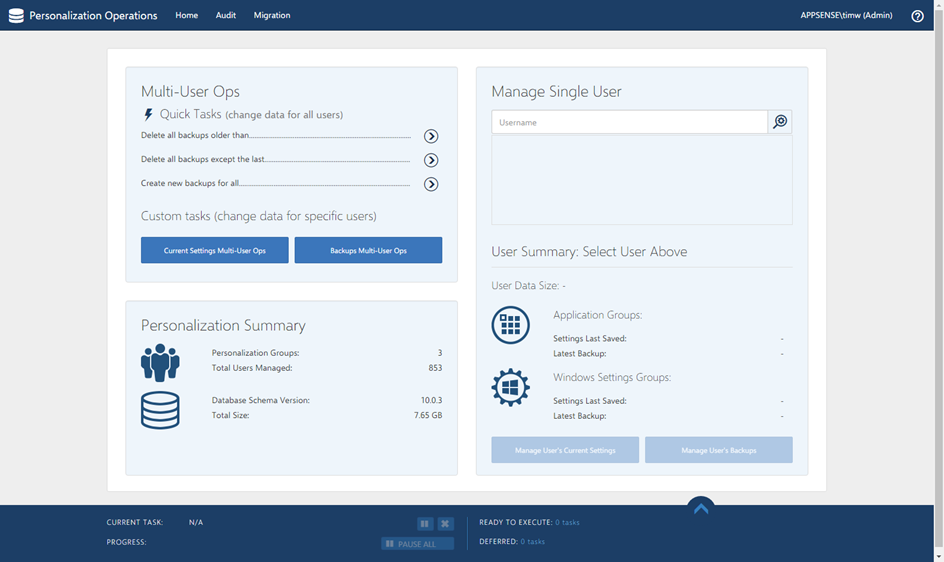This screenshot has width=944, height=562.
Task: Open the help question mark icon
Action: [917, 16]
